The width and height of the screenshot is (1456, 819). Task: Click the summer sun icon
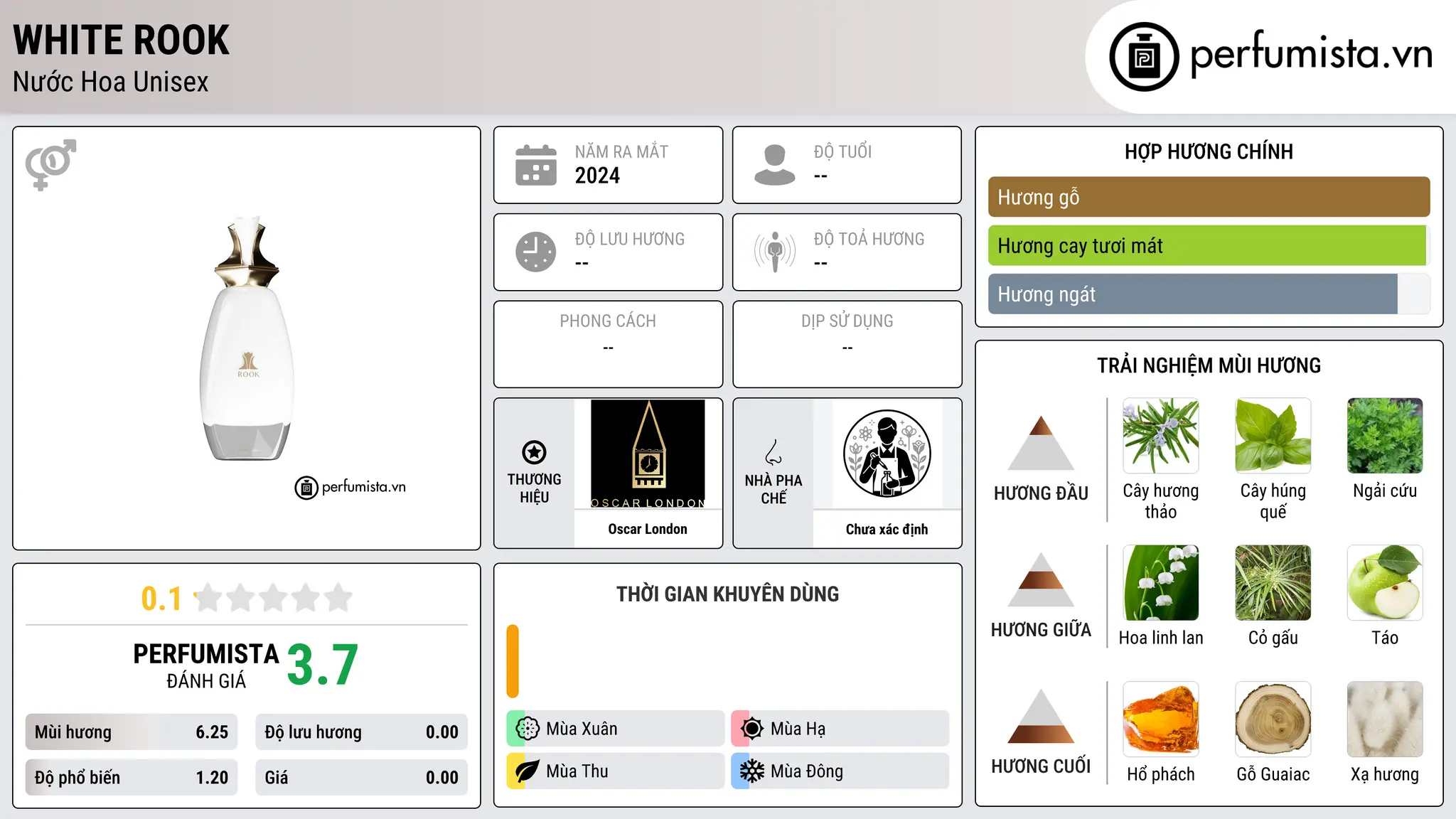tap(751, 729)
